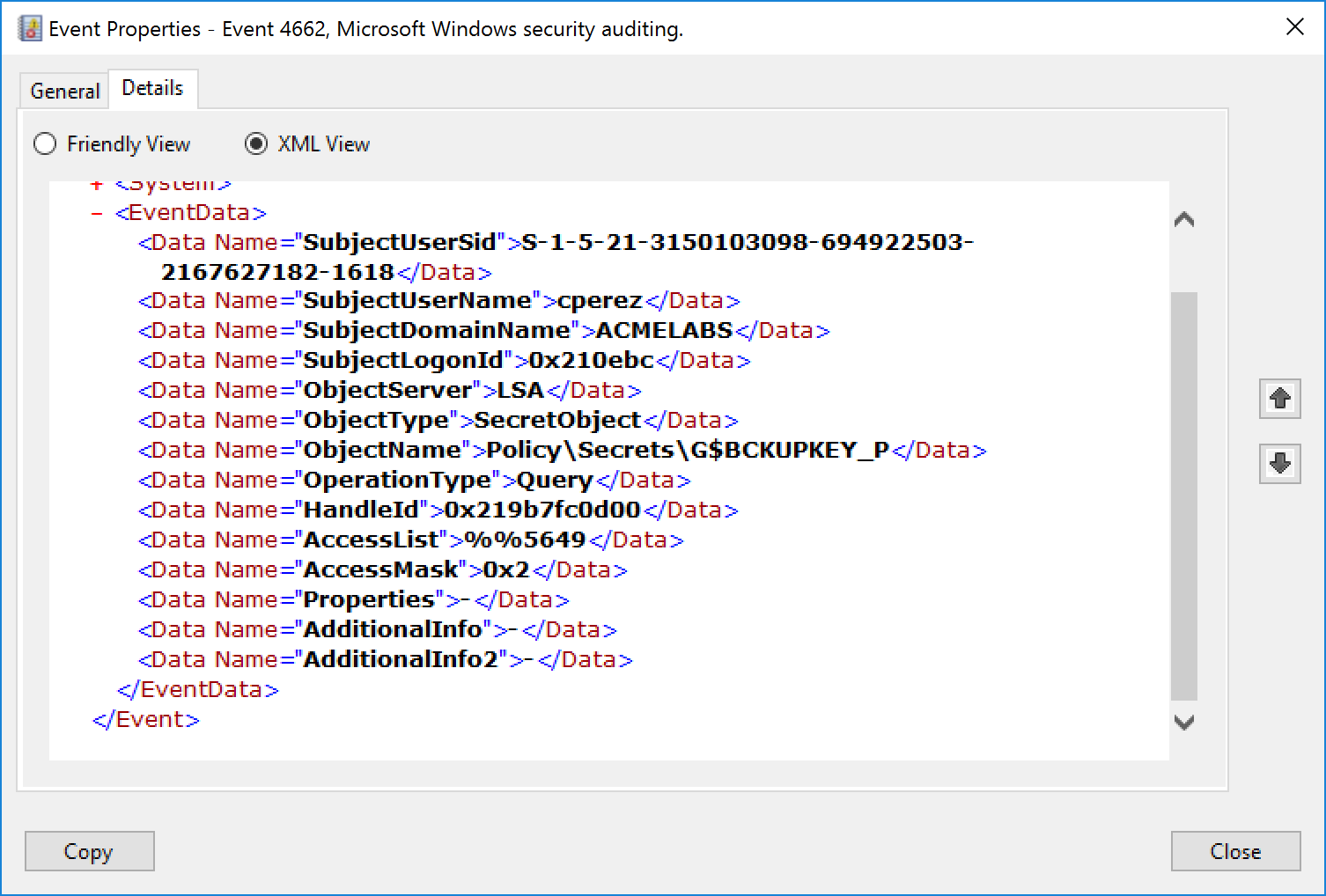
Task: Select the XML View radio button
Action: (255, 143)
